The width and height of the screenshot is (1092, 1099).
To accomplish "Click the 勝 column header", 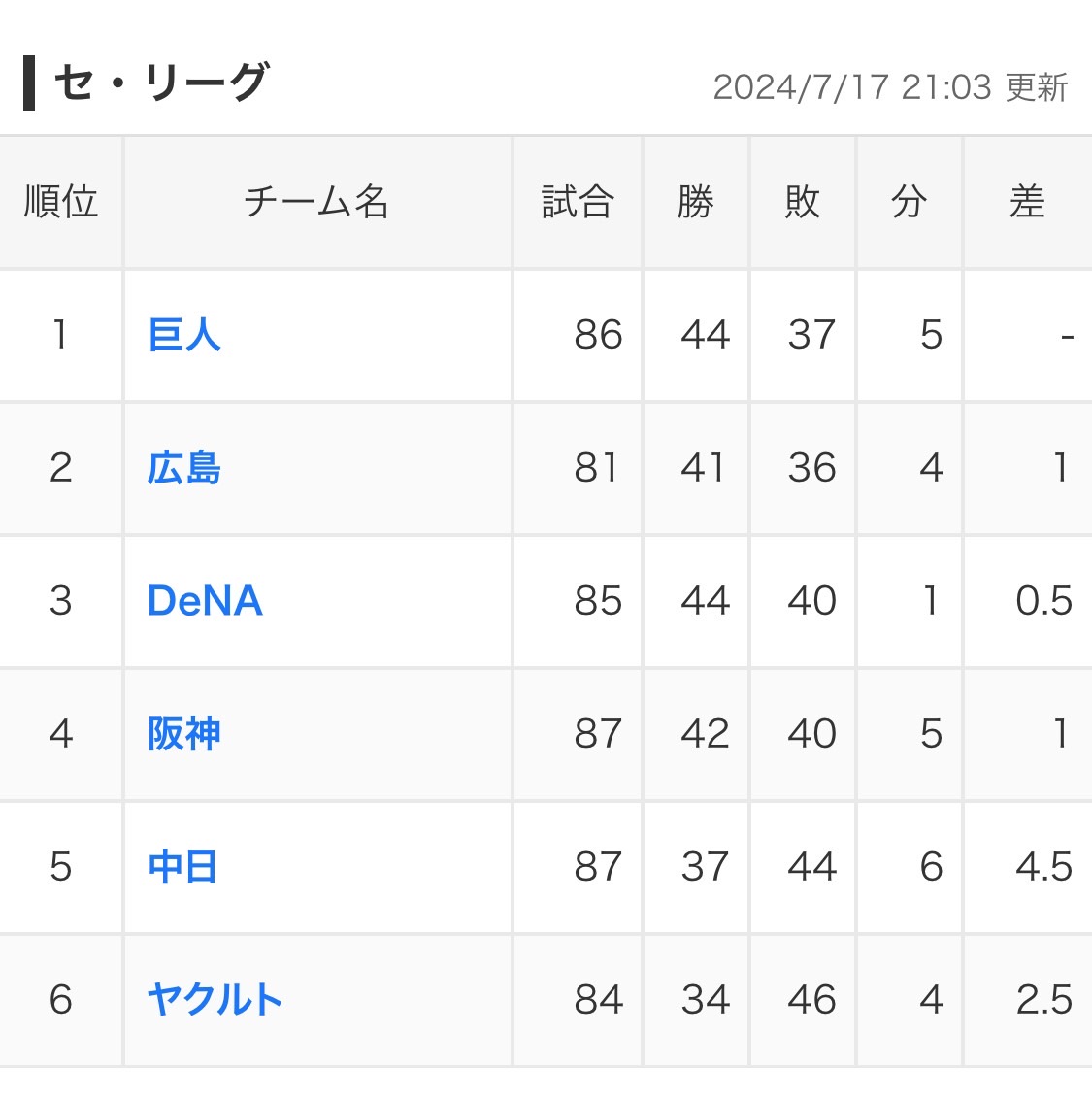I will 696,202.
